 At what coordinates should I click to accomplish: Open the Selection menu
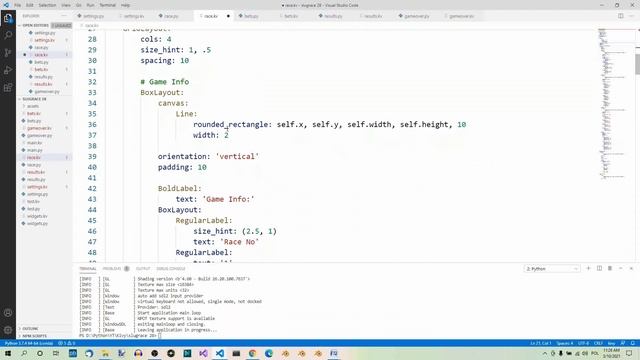point(47,5)
